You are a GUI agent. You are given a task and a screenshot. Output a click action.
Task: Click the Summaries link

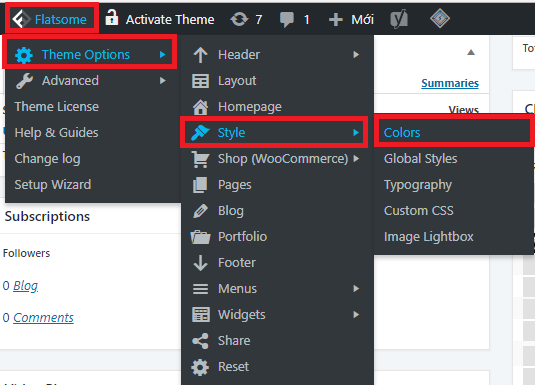pos(450,83)
